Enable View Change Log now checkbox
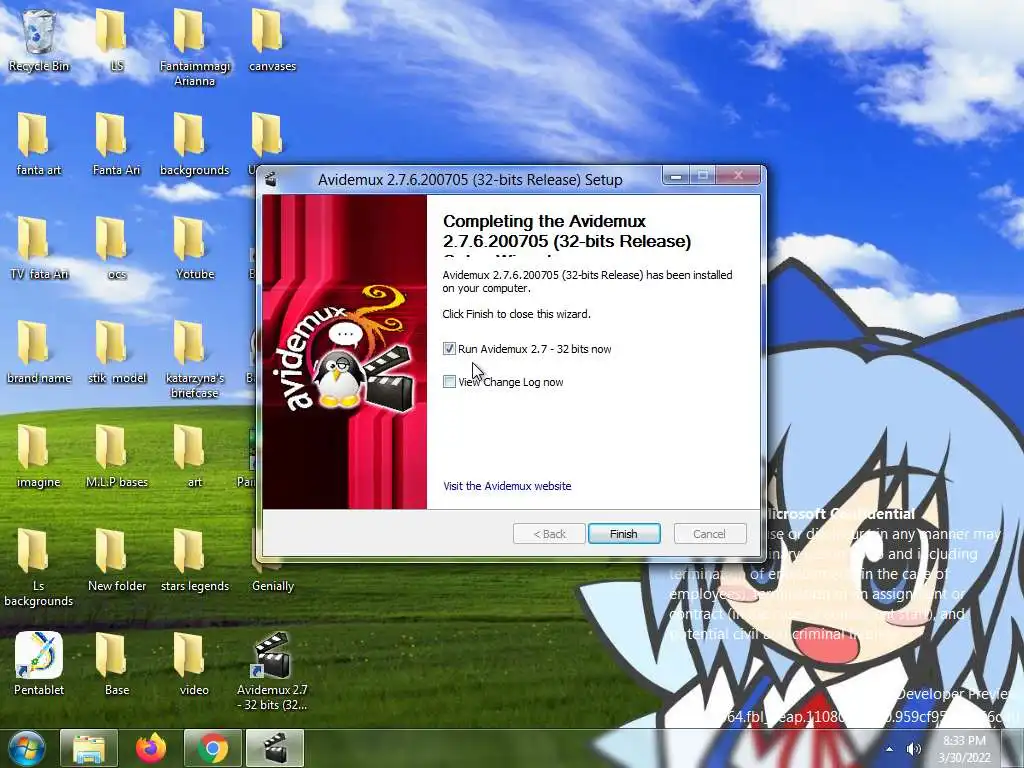 pos(449,381)
